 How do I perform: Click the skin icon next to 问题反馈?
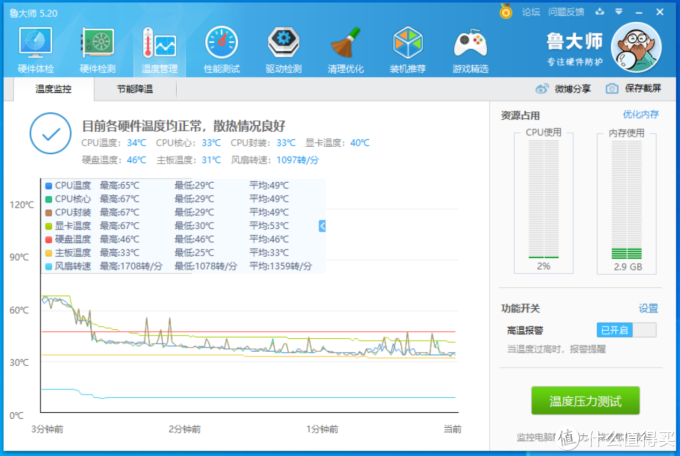600,12
